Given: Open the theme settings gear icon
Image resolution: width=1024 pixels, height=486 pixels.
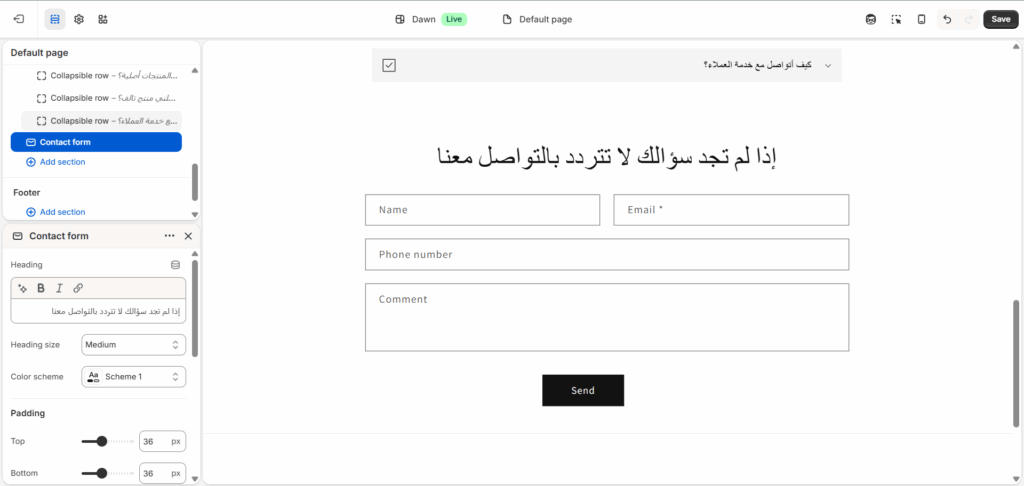Looking at the screenshot, I should click(79, 19).
